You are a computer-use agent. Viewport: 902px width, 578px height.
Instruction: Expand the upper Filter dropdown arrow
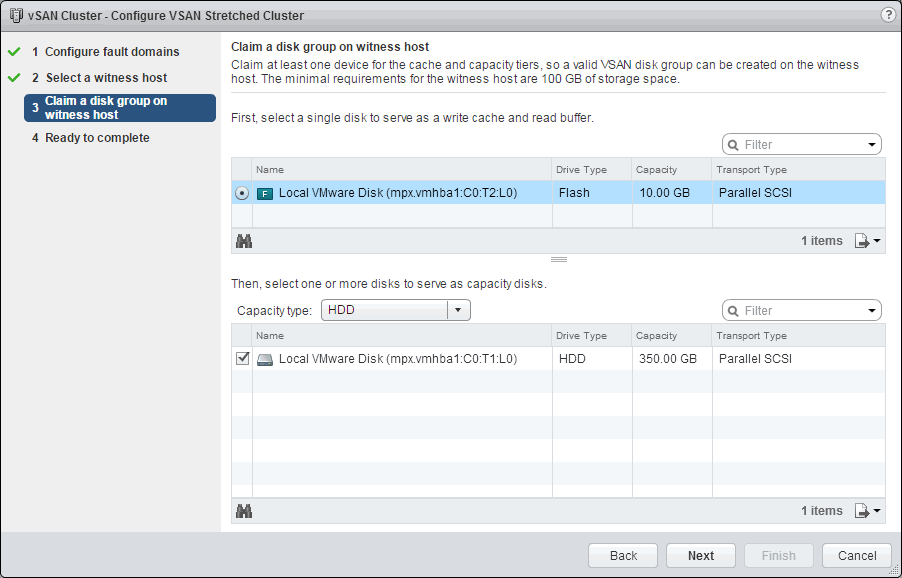[872, 145]
